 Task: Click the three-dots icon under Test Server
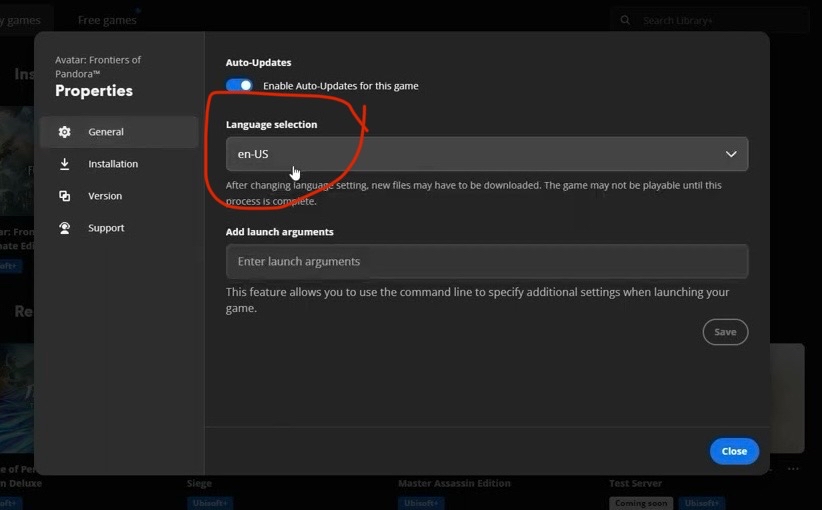coord(793,469)
